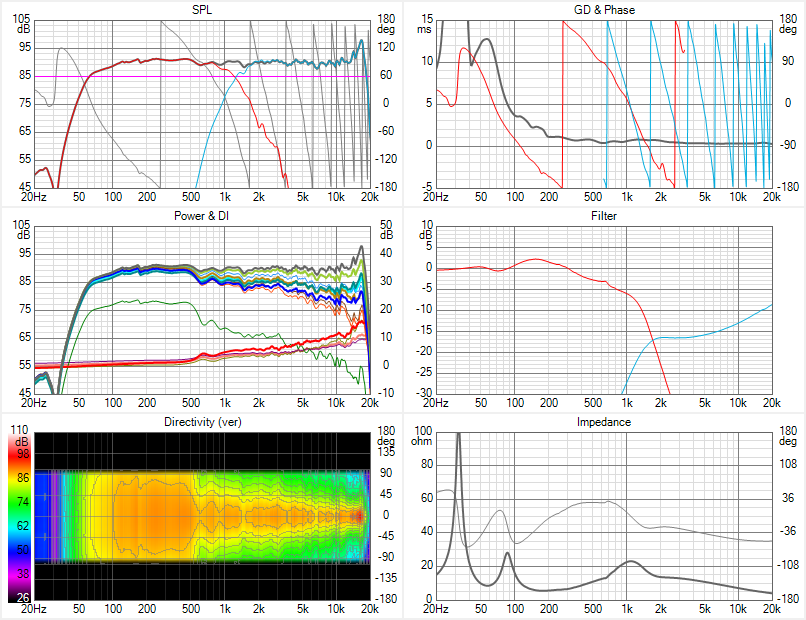The width and height of the screenshot is (806, 620).
Task: Select the Filter chart title
Action: pyautogui.click(x=604, y=216)
